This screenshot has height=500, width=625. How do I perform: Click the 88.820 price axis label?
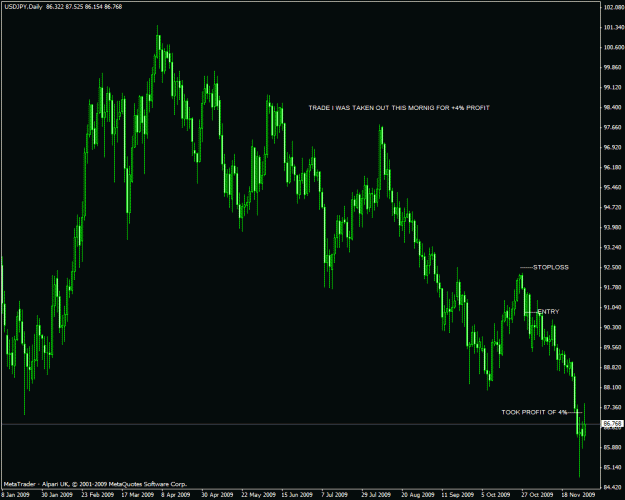(613, 367)
